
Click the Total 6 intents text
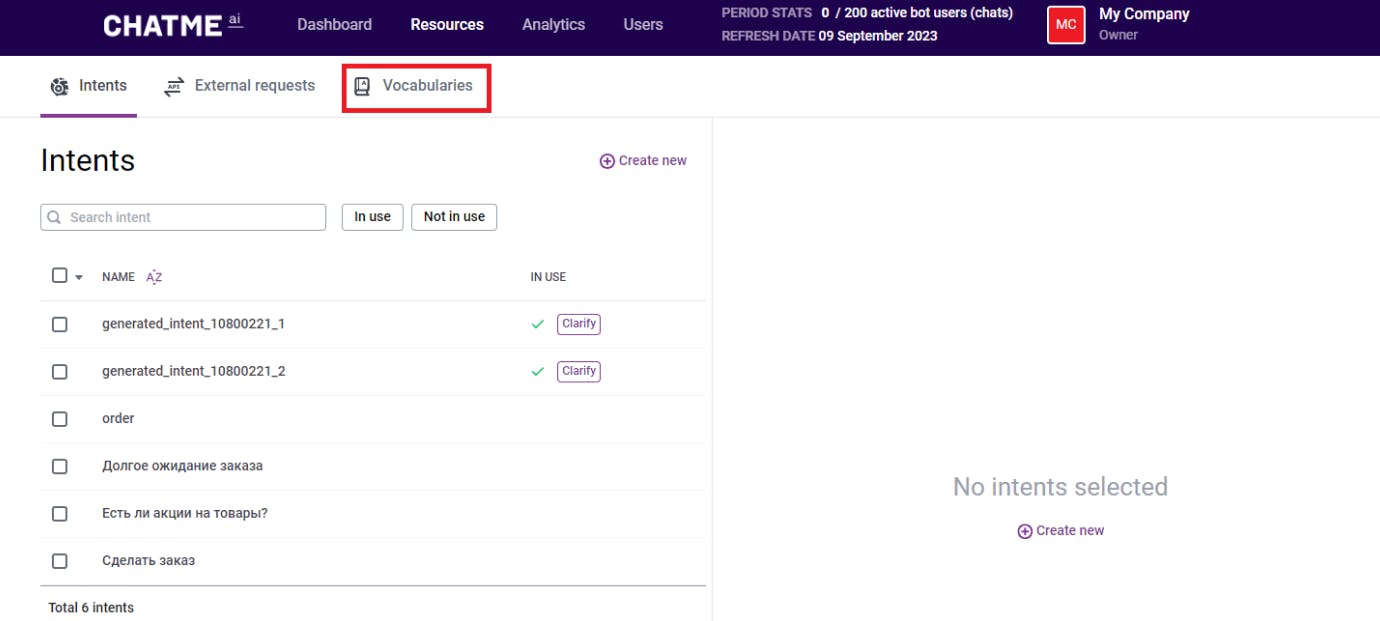[x=91, y=608]
